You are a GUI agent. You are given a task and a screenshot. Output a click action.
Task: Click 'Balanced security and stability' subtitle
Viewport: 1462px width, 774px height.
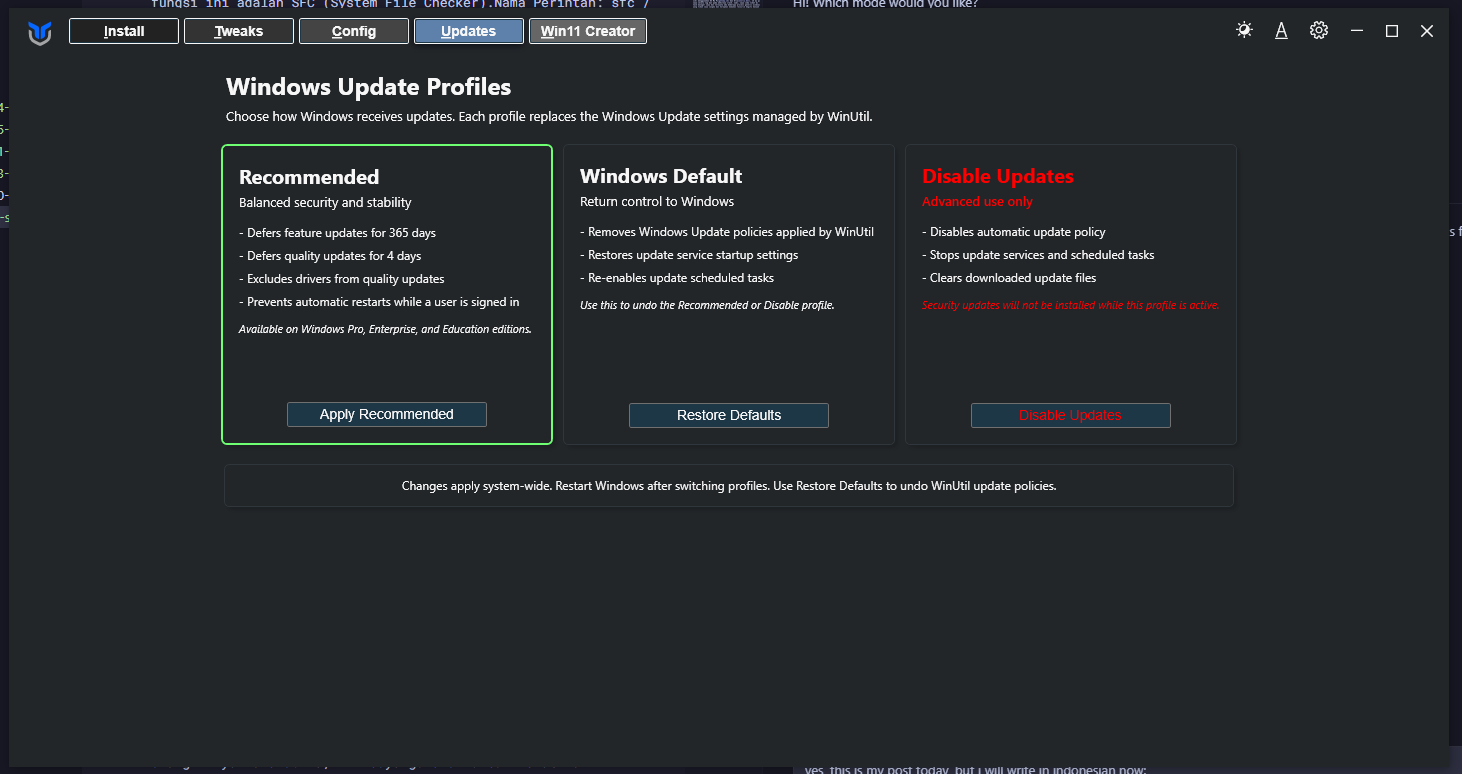tap(325, 203)
